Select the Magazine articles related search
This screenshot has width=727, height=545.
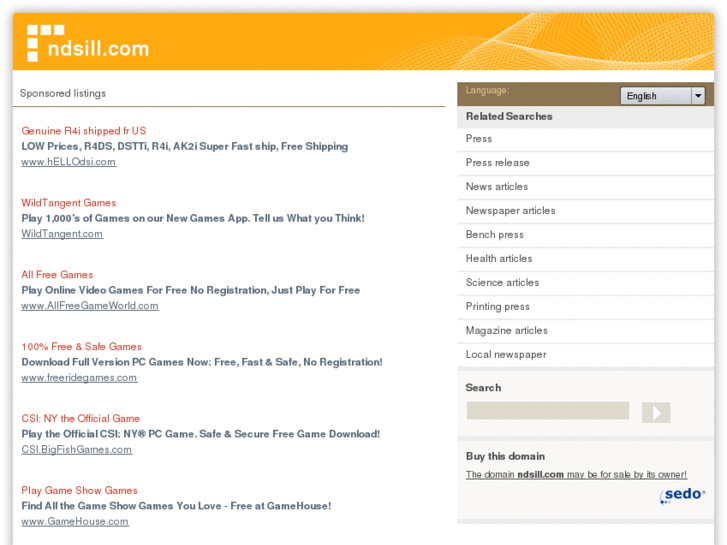tap(585, 331)
